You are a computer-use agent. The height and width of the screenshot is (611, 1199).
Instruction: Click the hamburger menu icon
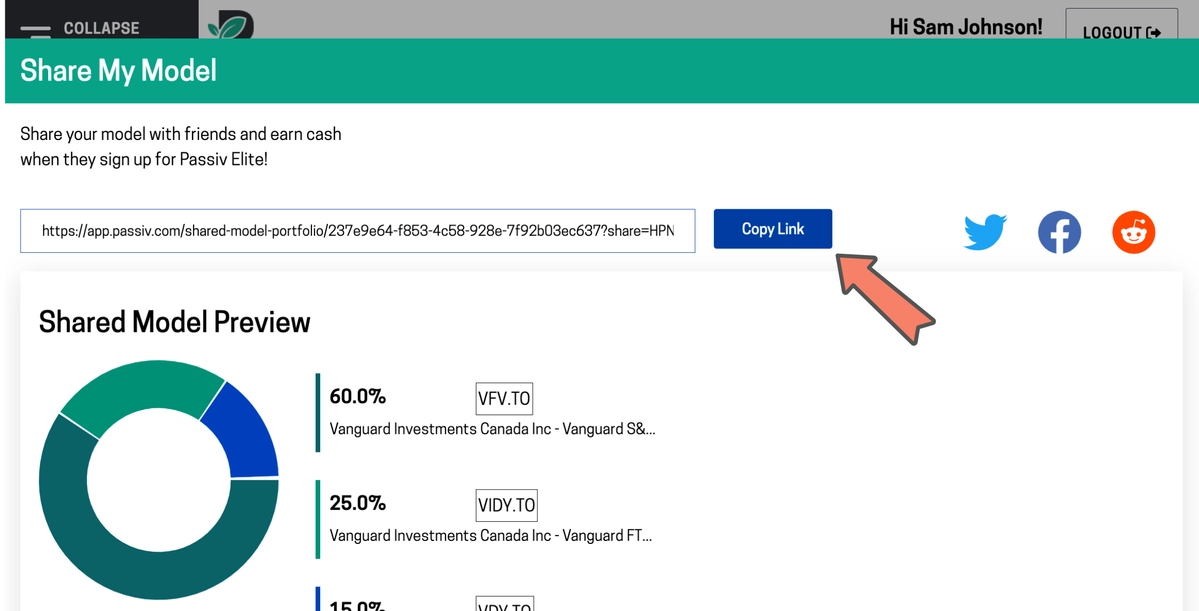(35, 31)
